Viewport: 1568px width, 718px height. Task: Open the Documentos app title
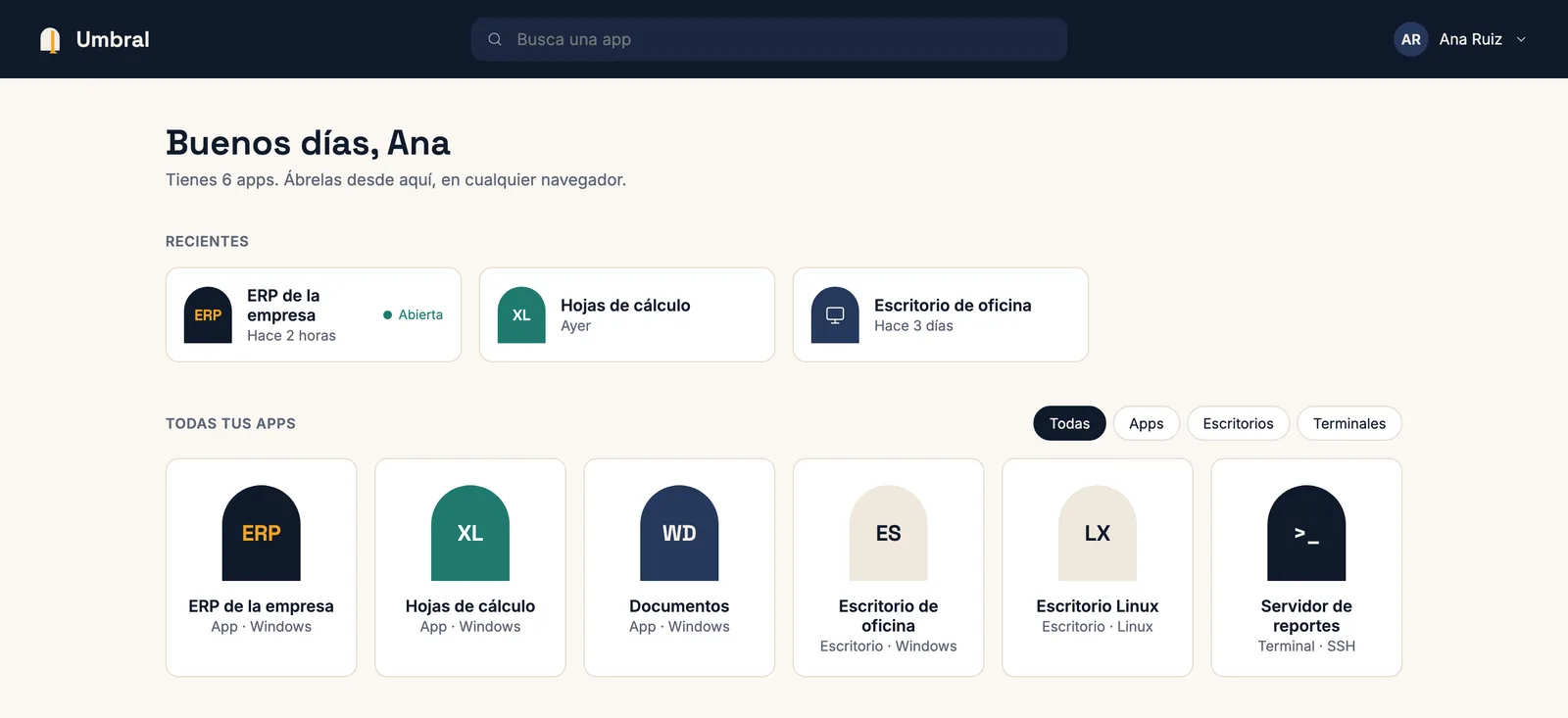pos(679,606)
